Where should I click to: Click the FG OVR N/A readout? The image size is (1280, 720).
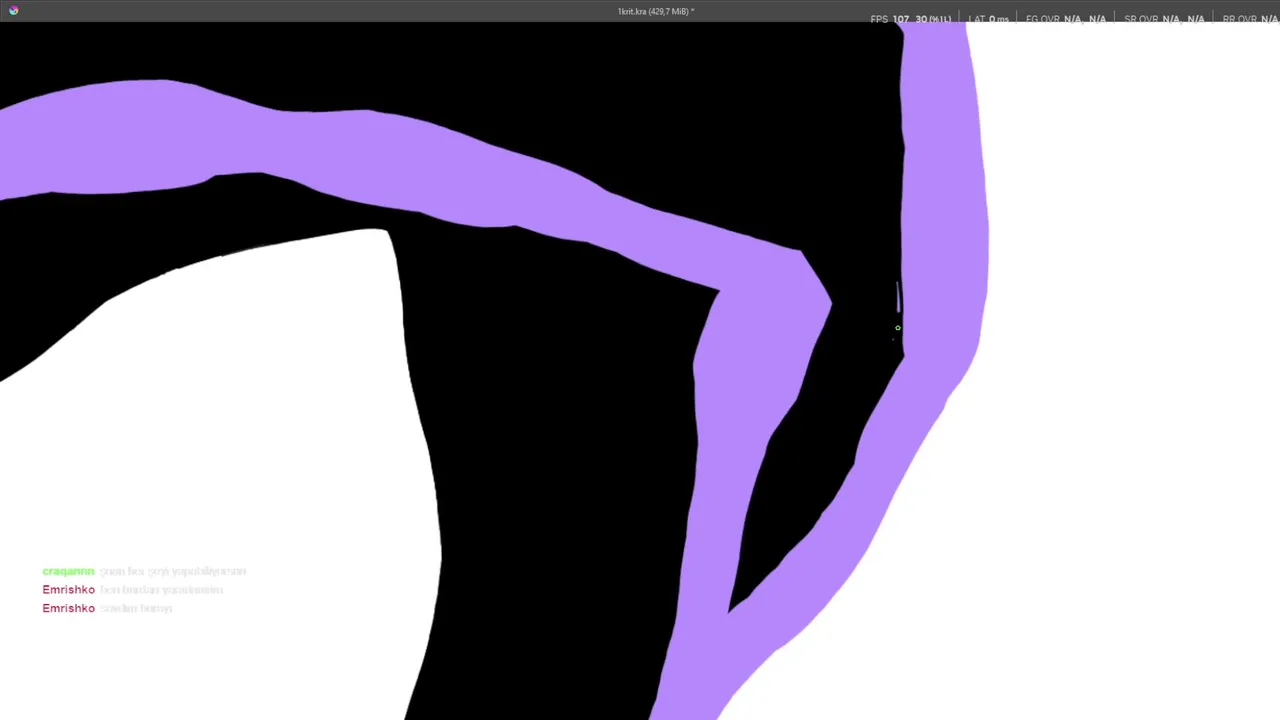[x=1066, y=19]
